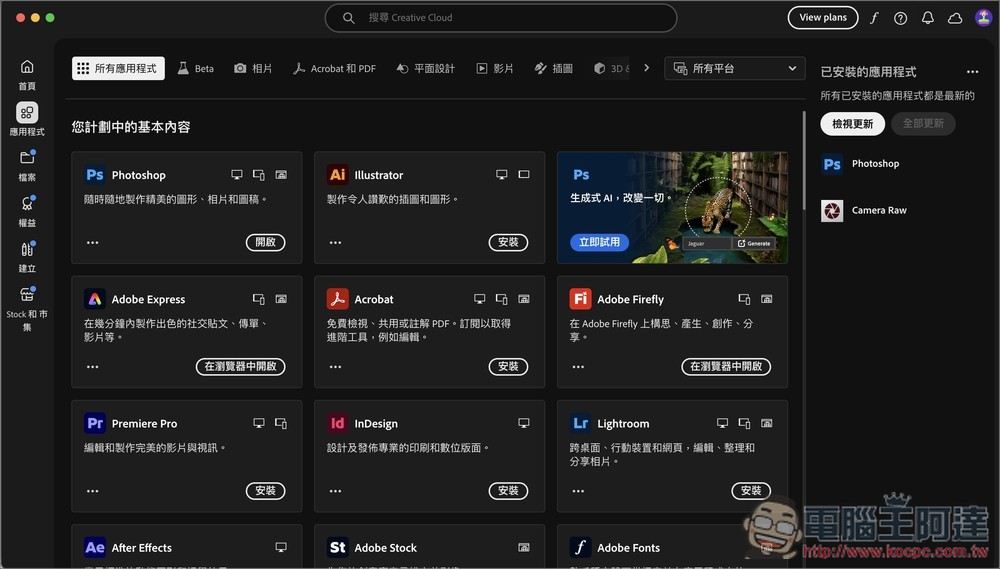
Task: Open Illustrator card more options ellipsis
Action: [x=335, y=242]
